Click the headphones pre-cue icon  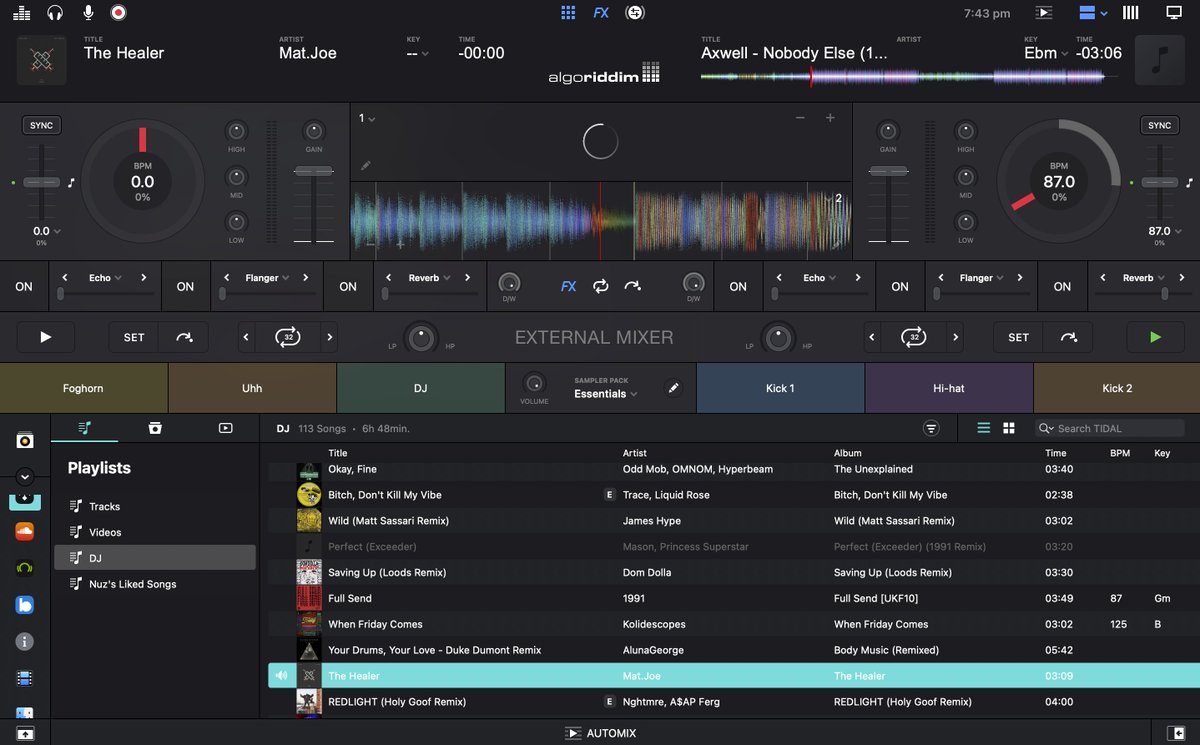tap(55, 13)
